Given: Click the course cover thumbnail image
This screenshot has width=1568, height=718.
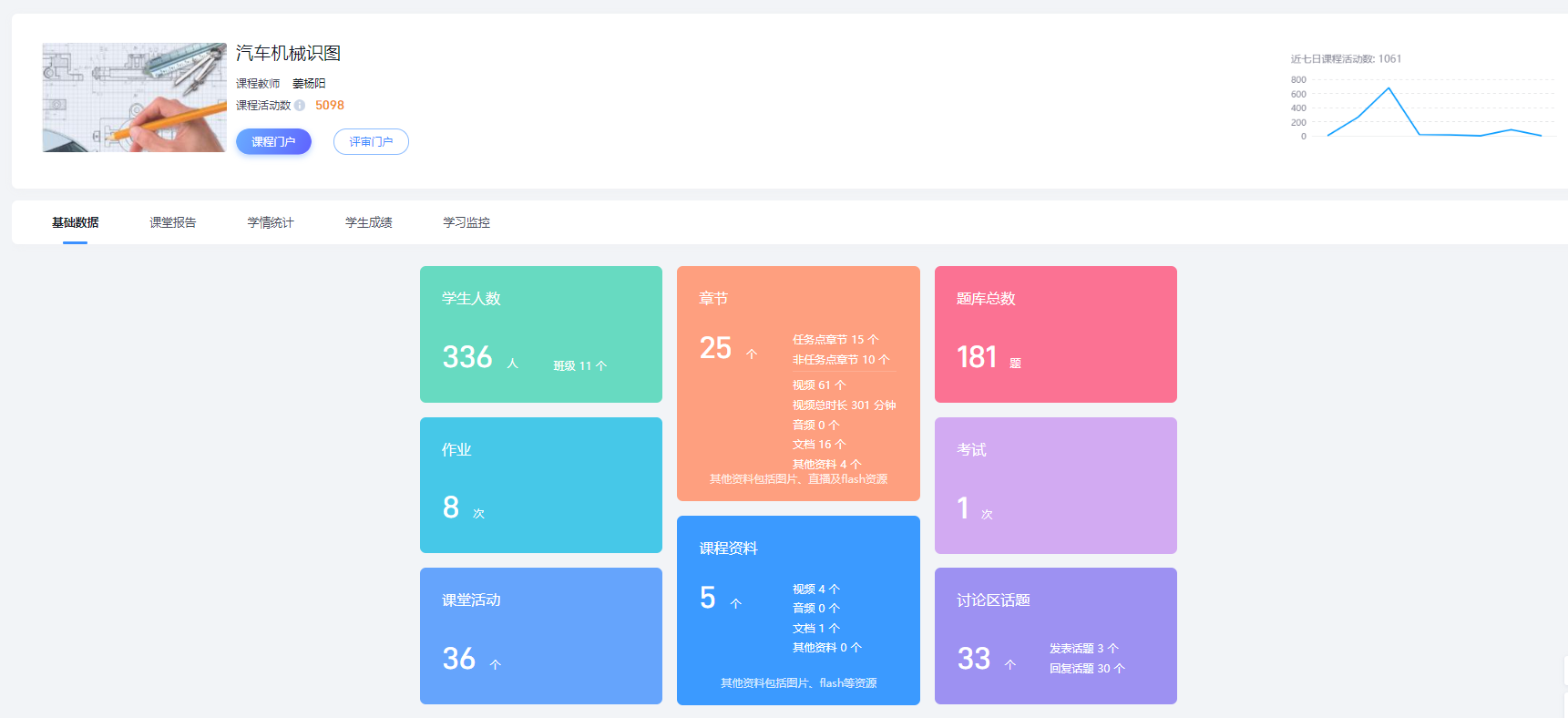Looking at the screenshot, I should pos(134,97).
